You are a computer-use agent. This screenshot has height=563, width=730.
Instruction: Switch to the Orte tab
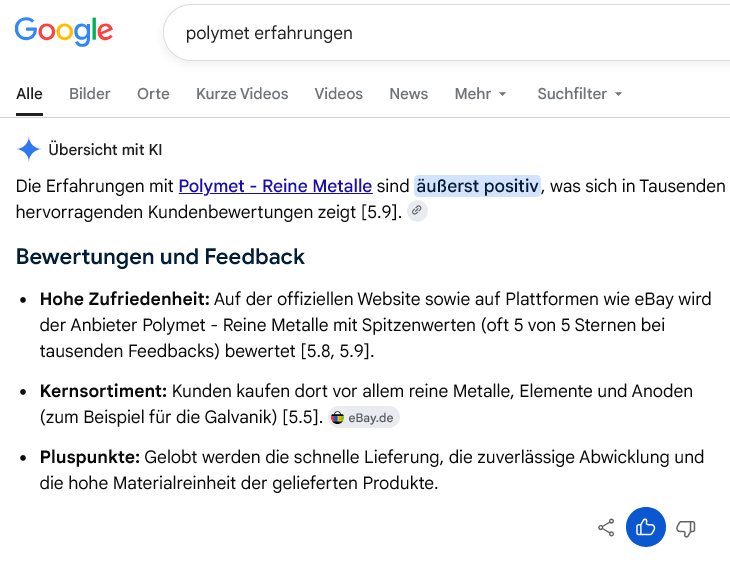153,94
